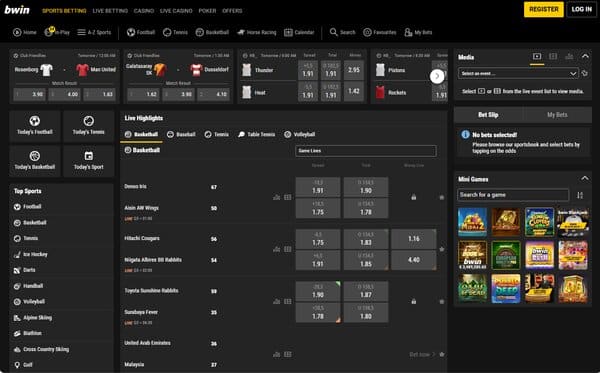Open Search in navigation bar

[x=342, y=33]
